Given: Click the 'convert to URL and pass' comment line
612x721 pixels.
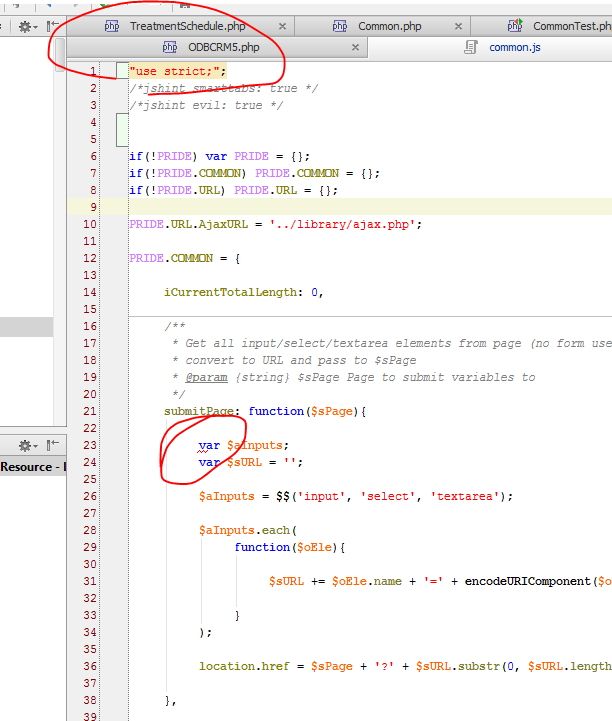Looking at the screenshot, I should (x=294, y=360).
